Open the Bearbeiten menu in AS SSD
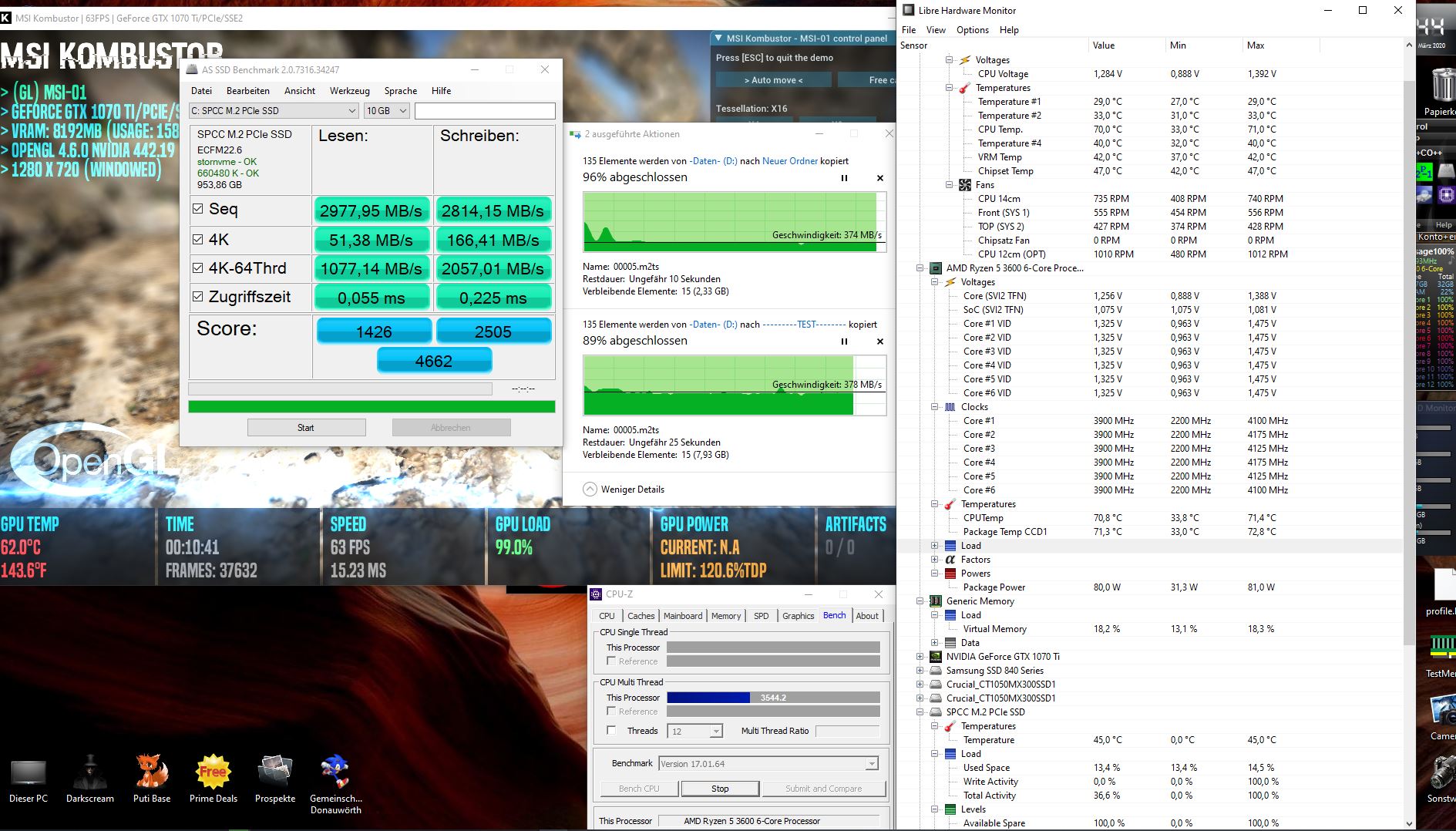 (248, 91)
